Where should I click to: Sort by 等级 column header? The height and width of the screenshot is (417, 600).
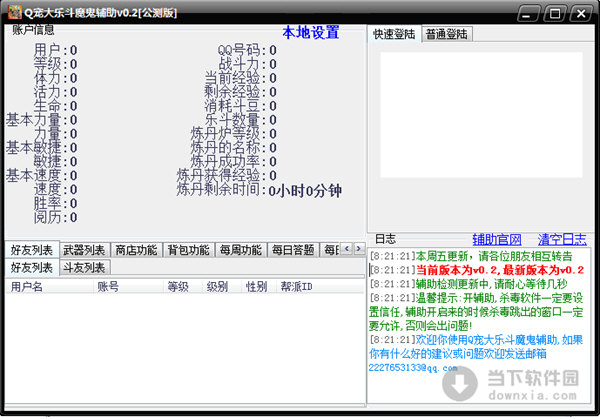pyautogui.click(x=183, y=287)
